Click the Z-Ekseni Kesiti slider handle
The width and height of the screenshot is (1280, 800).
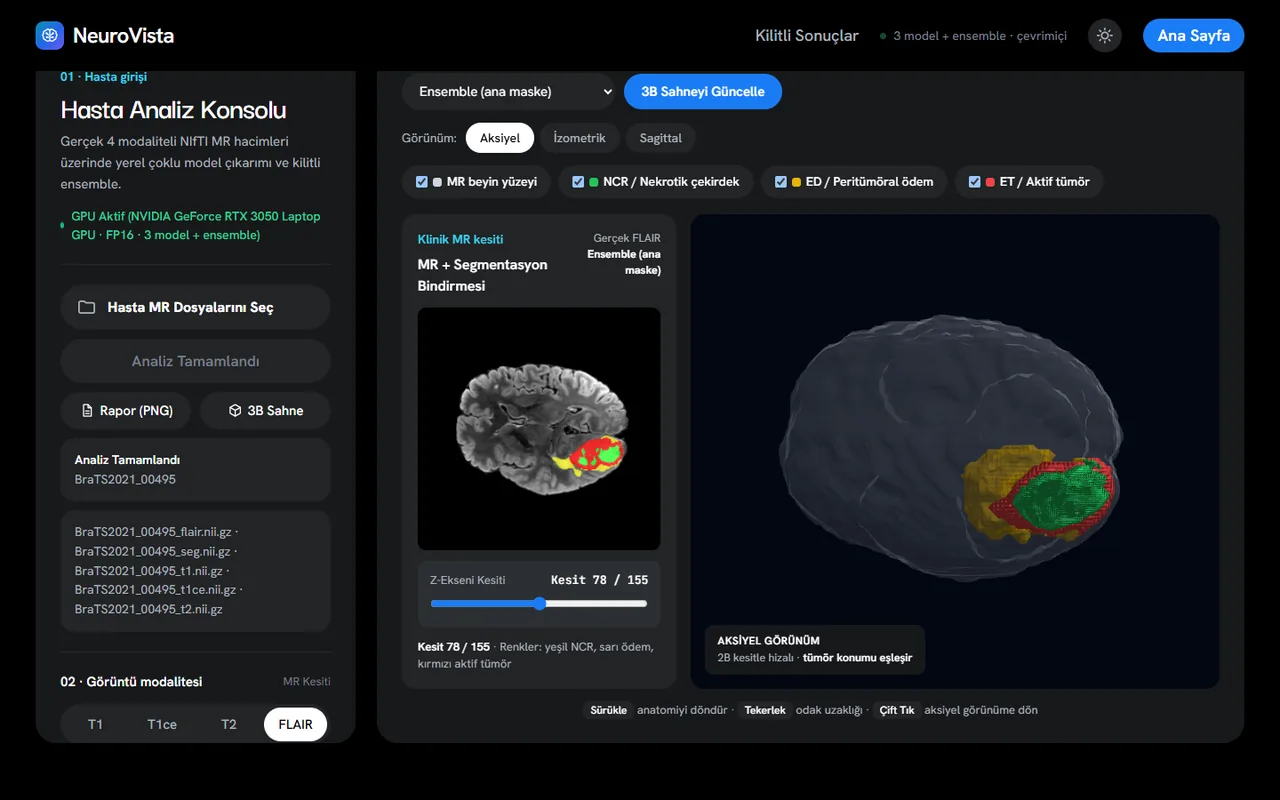540,603
